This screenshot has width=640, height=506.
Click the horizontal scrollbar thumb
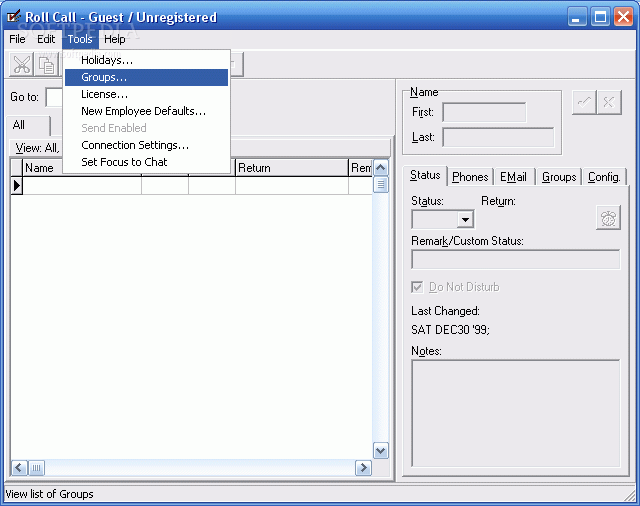tap(36, 468)
